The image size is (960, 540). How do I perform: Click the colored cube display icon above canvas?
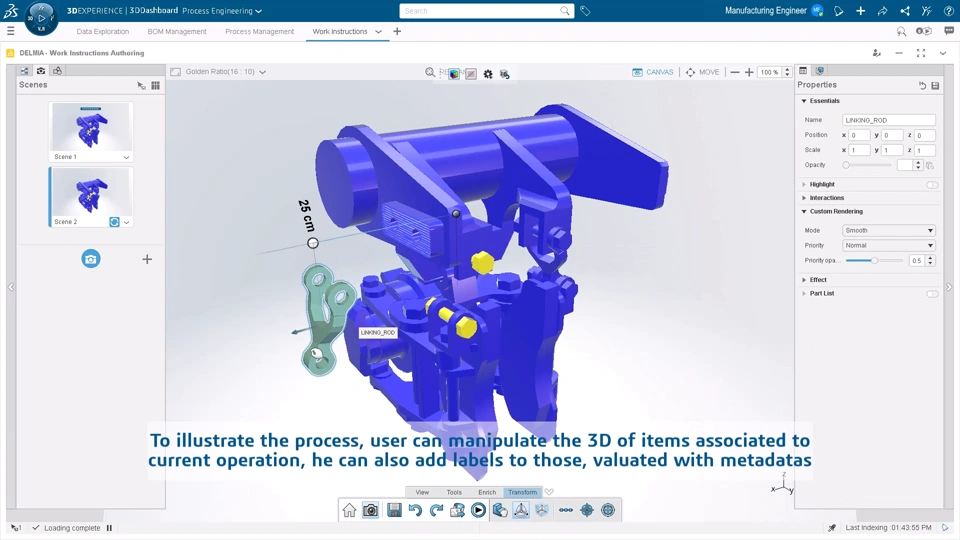pos(454,74)
